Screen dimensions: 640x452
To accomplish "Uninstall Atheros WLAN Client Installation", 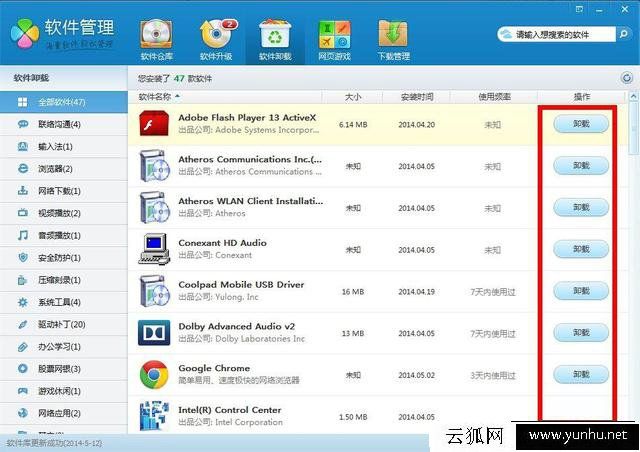I will tap(581, 207).
